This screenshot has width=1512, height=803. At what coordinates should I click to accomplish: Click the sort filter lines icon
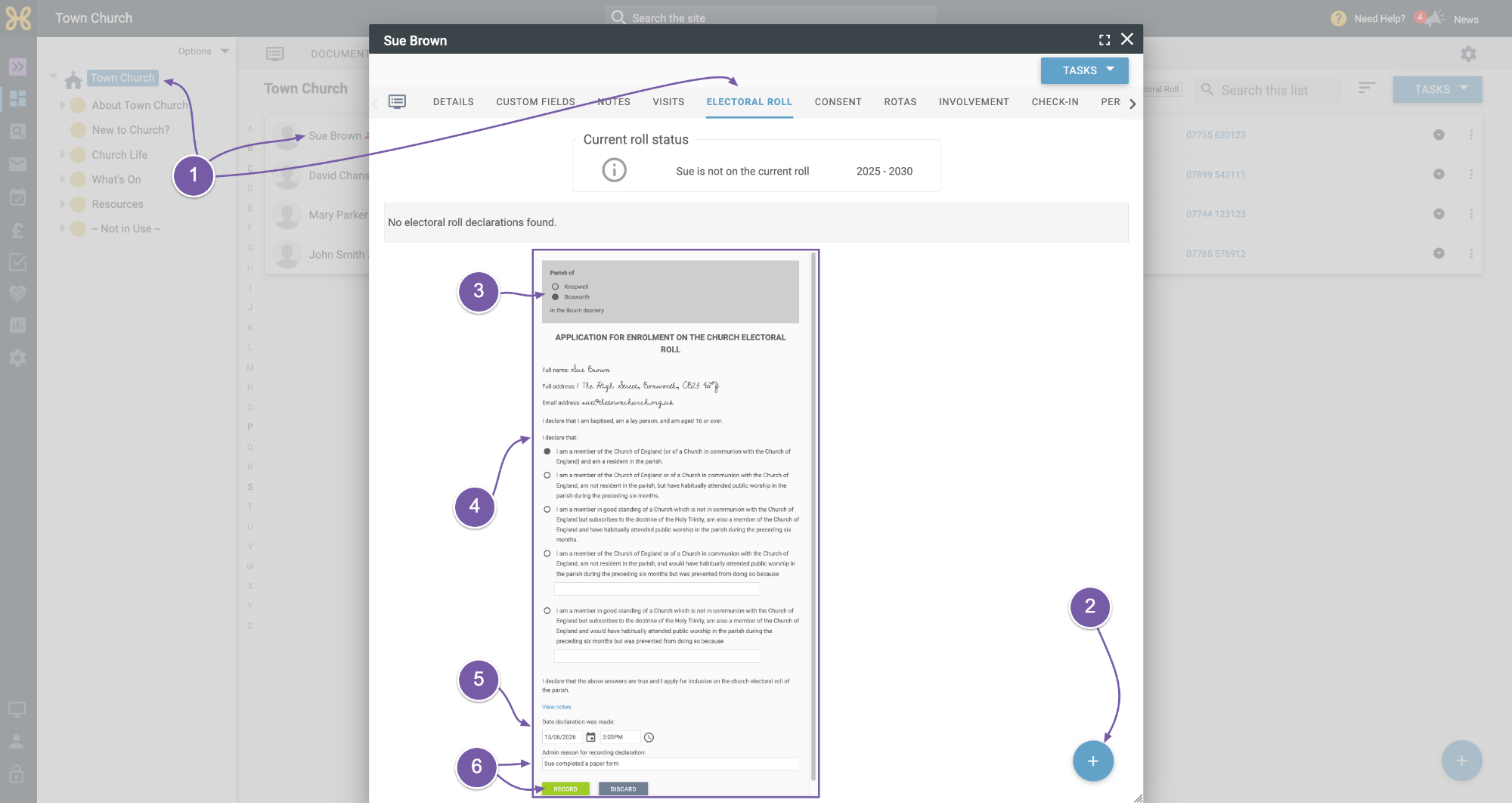pos(1366,88)
